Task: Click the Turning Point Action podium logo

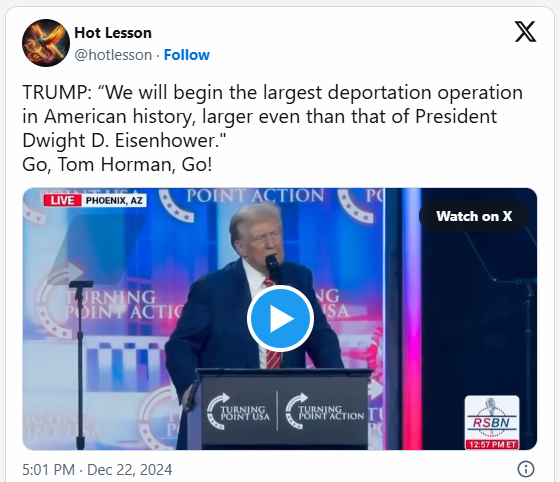Action: (324, 411)
